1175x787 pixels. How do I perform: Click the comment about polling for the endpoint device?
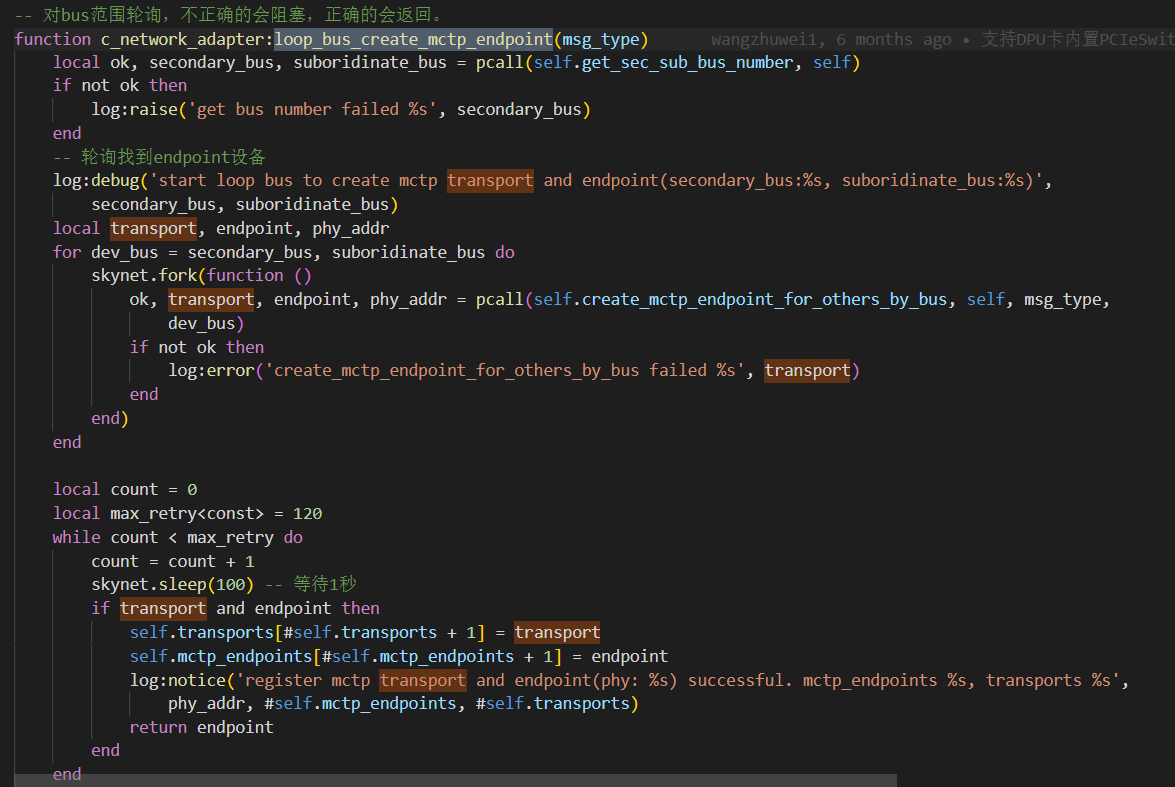[160, 157]
